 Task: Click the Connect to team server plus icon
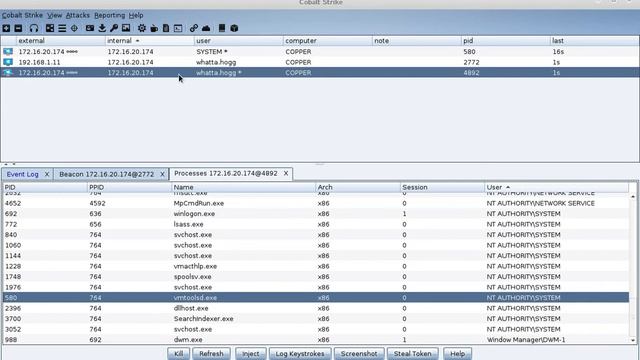[6, 28]
